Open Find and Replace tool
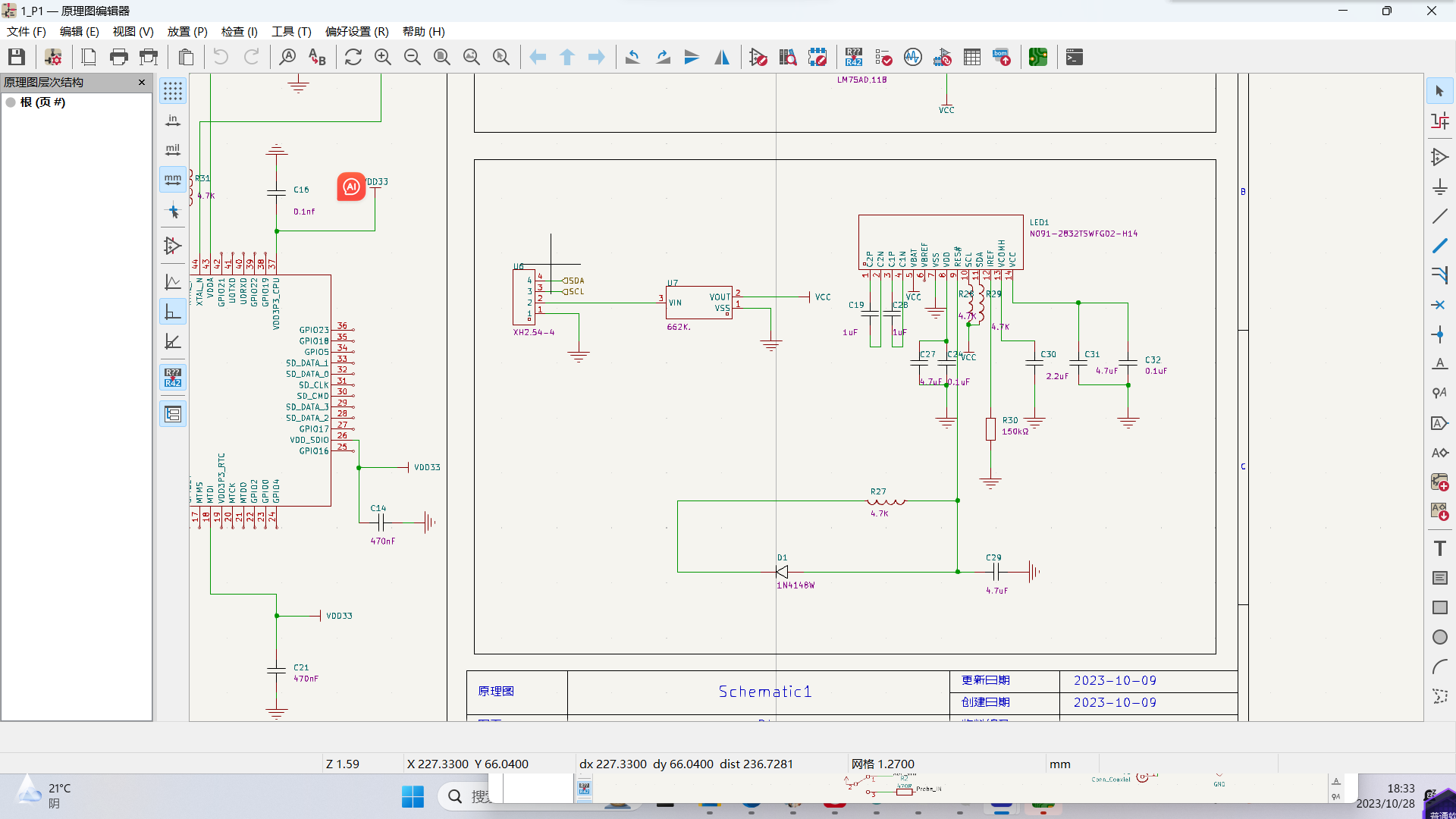 click(x=317, y=57)
